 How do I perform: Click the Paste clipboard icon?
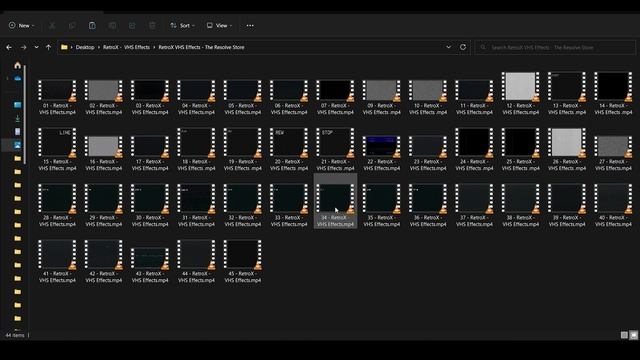click(92, 25)
